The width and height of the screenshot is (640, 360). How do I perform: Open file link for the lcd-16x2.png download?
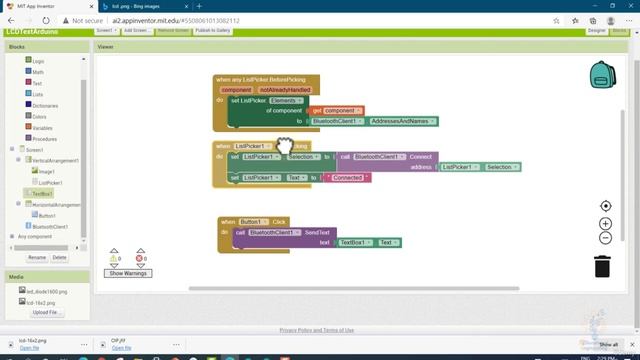29,348
